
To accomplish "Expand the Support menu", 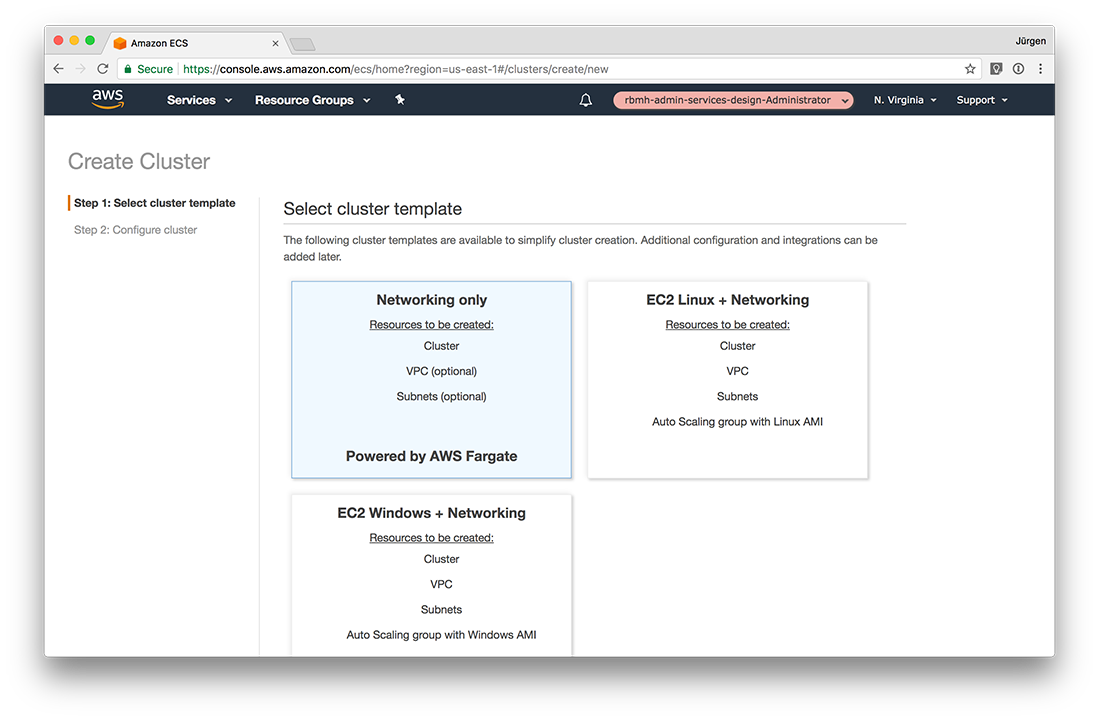I will (982, 100).
